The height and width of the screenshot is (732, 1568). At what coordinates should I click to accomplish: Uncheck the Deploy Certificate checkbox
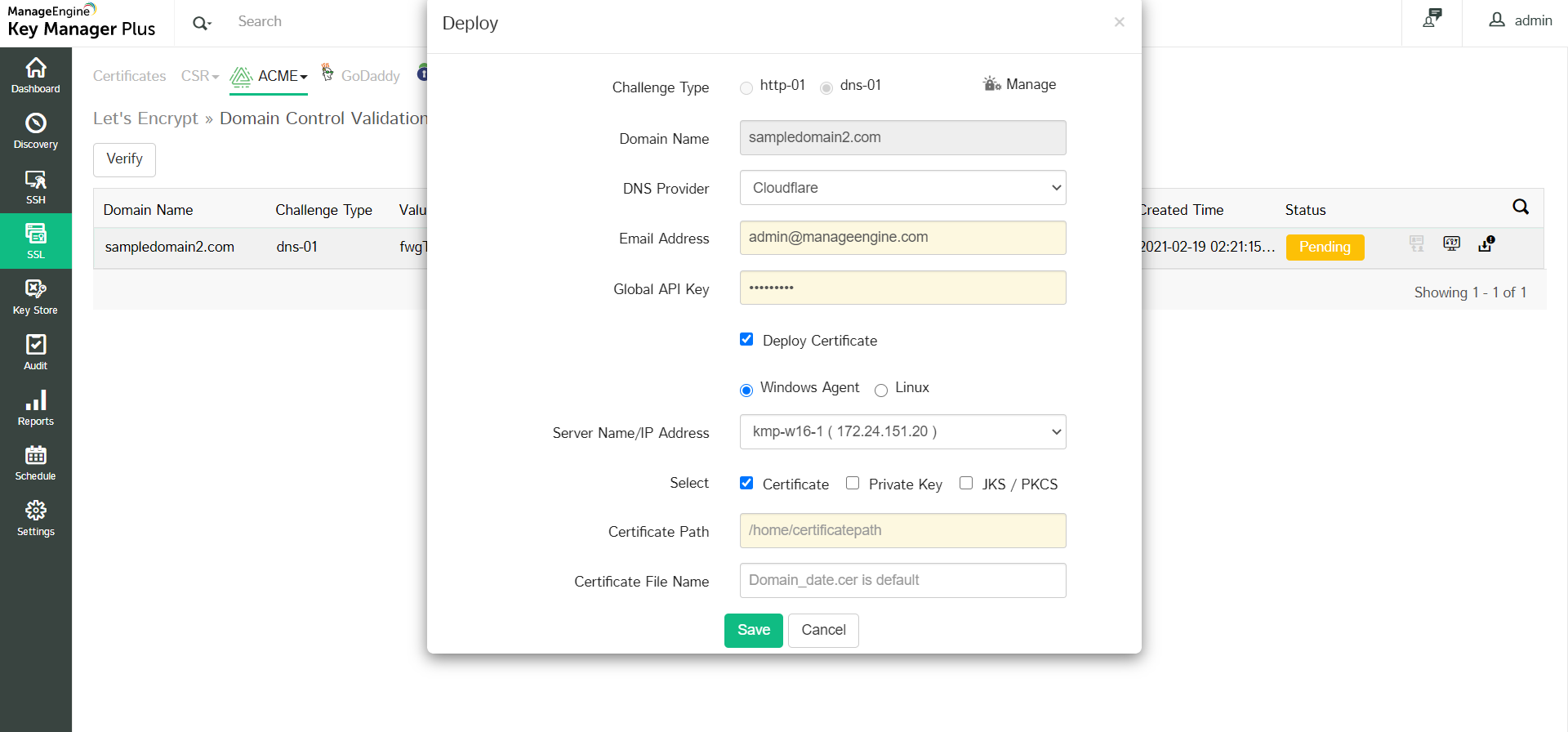[x=746, y=339]
